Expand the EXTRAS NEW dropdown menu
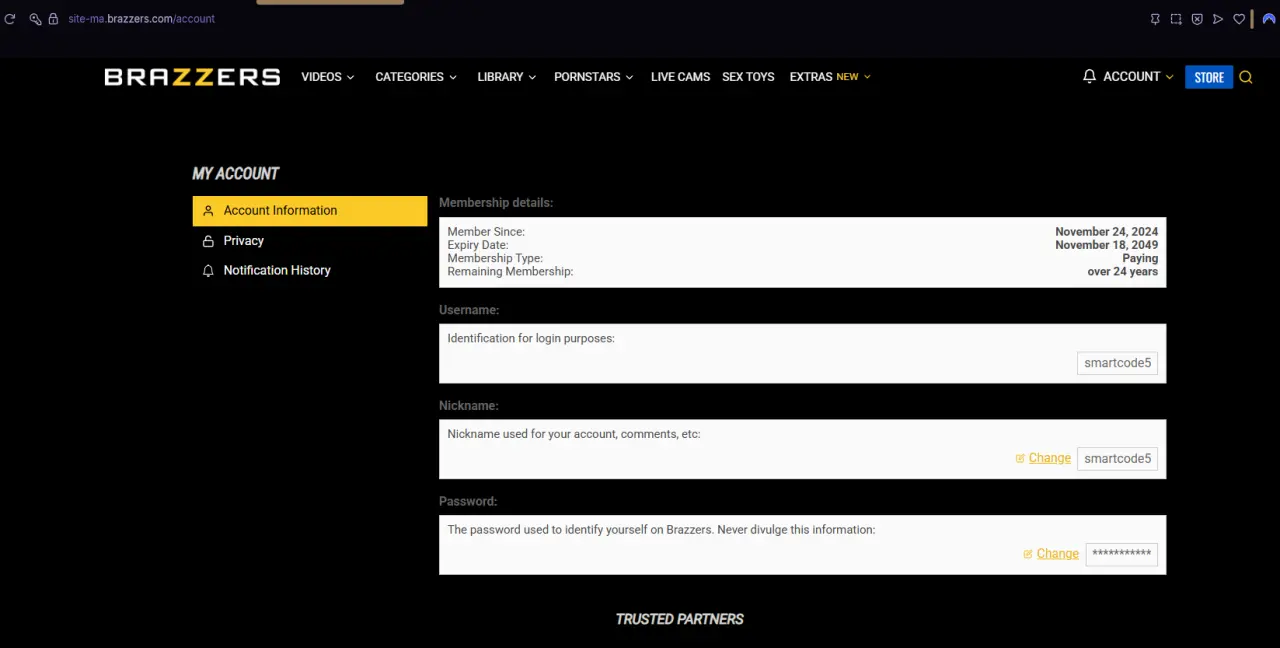 click(830, 77)
